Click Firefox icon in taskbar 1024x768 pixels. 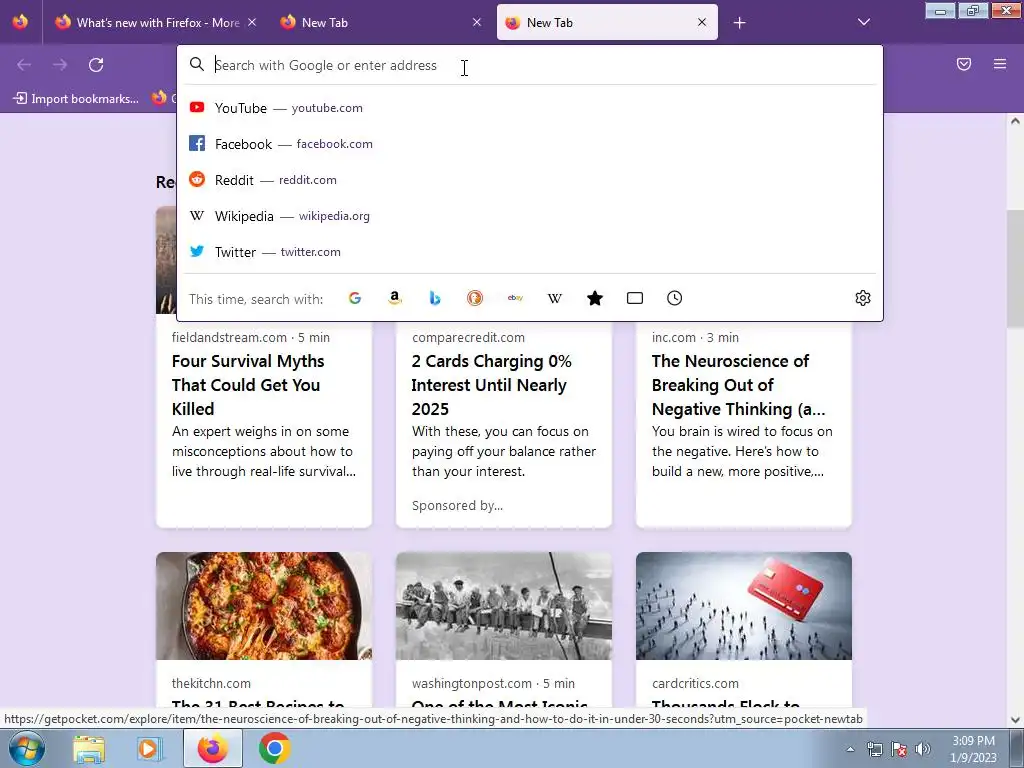pos(213,749)
